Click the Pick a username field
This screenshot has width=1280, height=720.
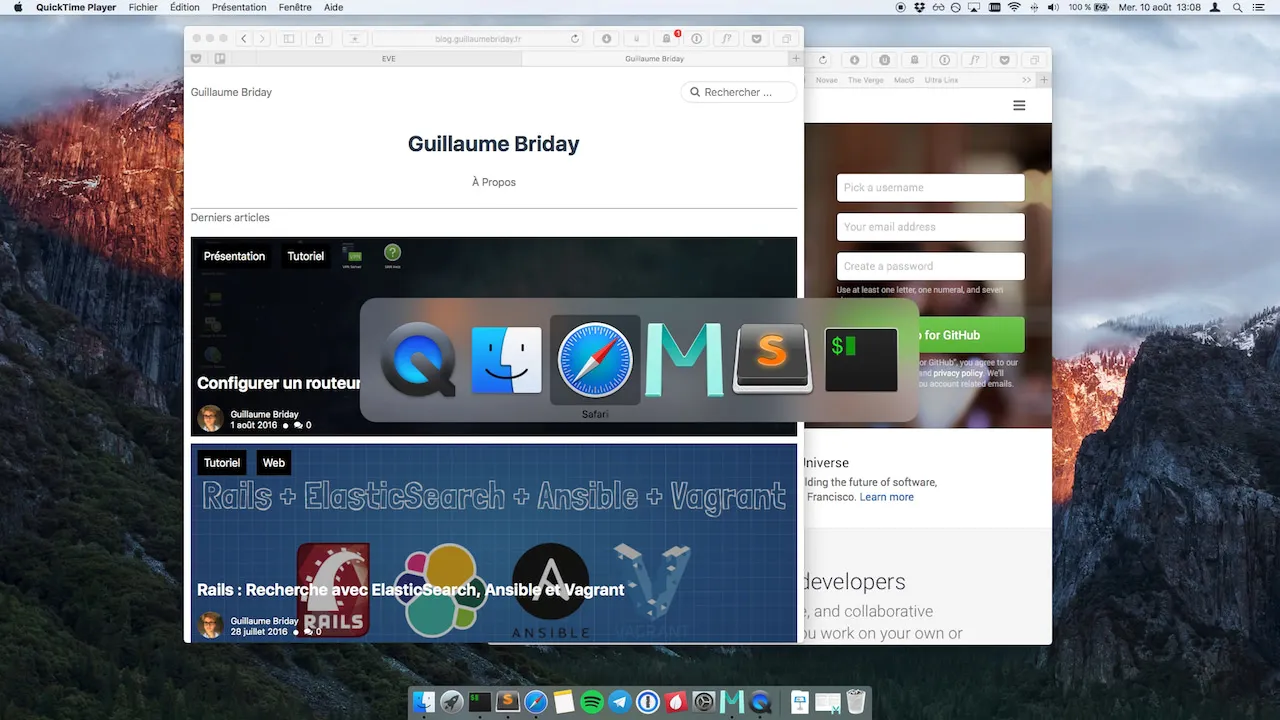click(x=930, y=187)
